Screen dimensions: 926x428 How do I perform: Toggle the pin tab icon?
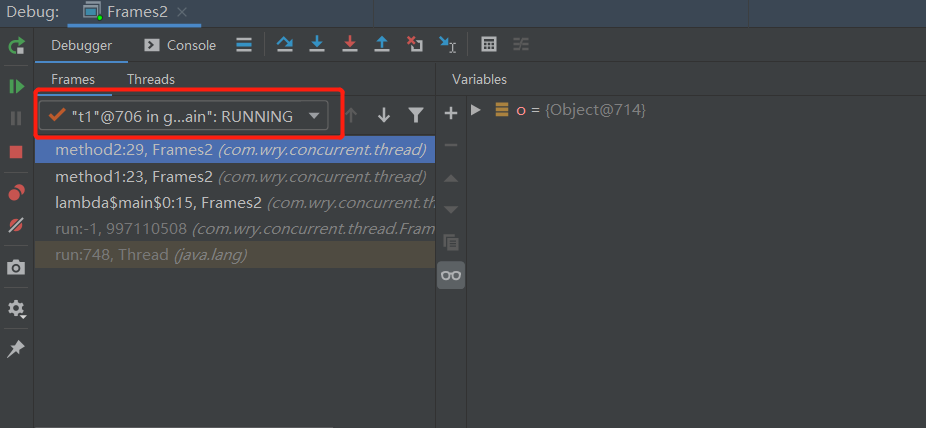[16, 349]
